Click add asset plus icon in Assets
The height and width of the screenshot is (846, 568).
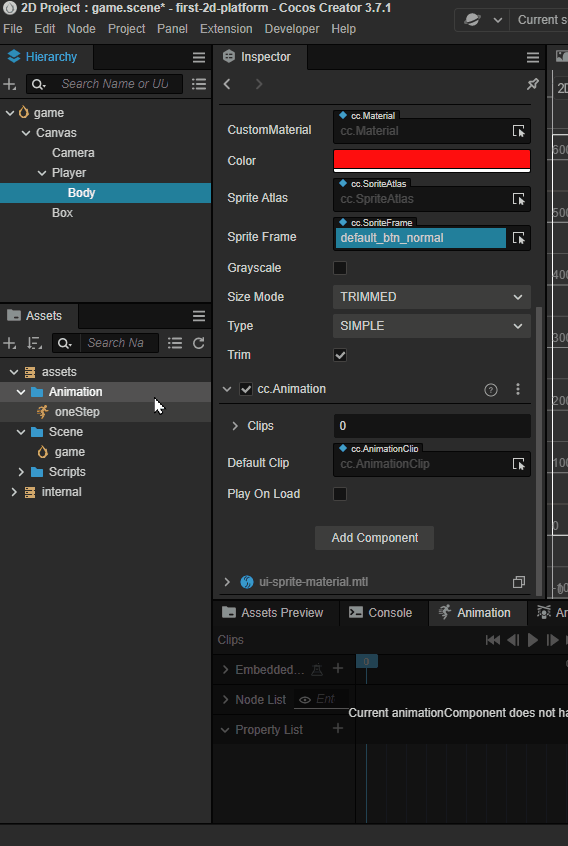(x=10, y=343)
